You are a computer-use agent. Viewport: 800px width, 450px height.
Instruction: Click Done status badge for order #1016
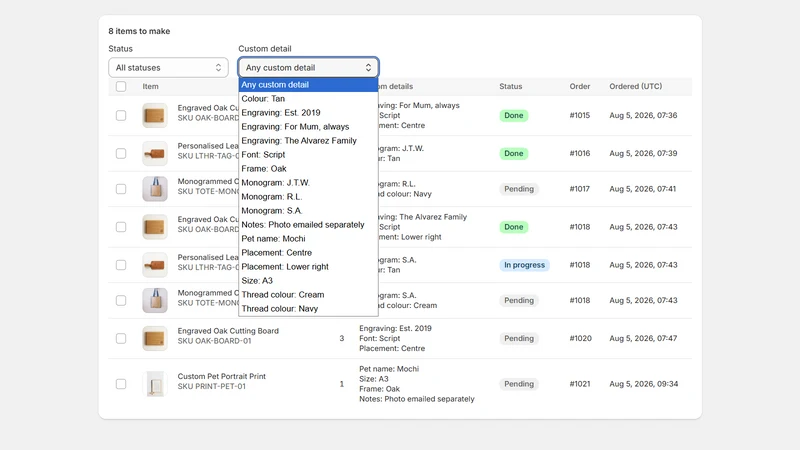click(514, 154)
